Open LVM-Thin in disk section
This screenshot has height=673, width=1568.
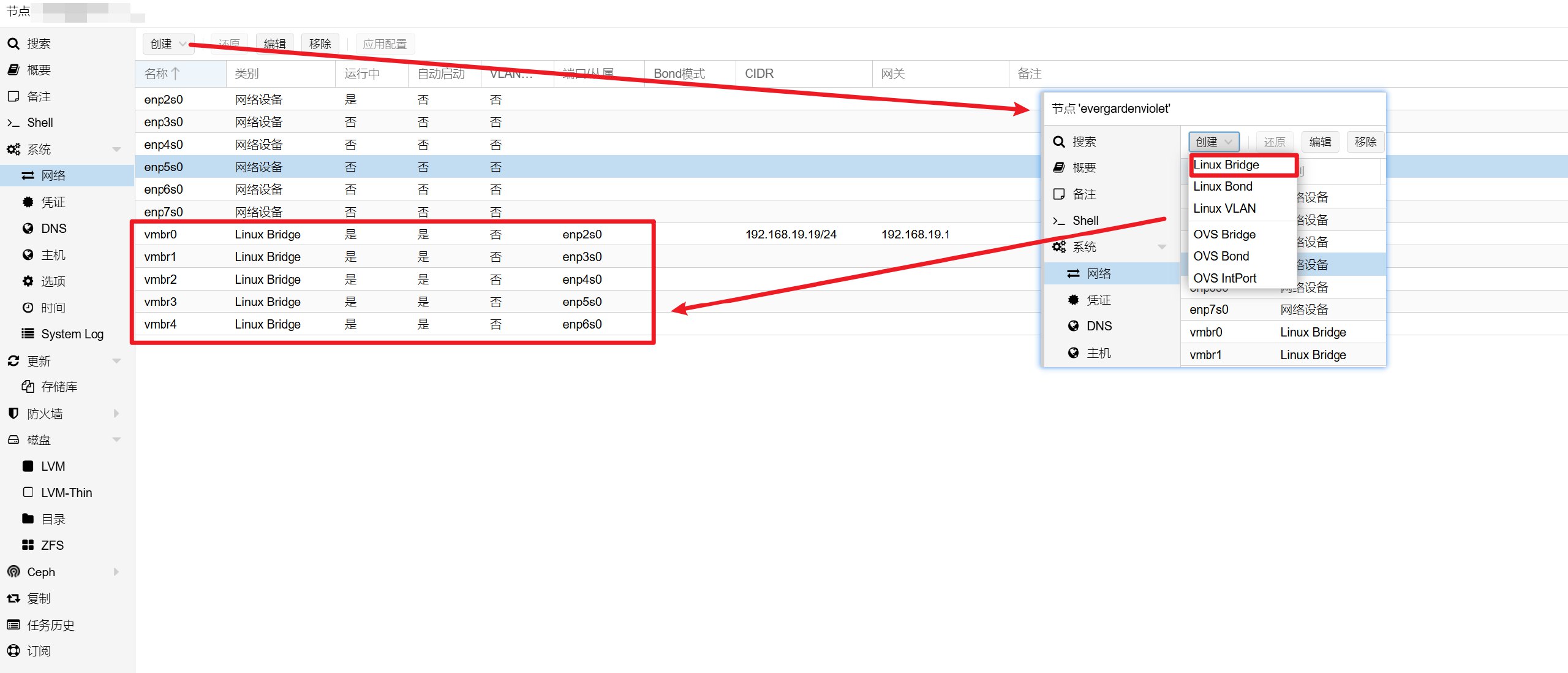[66, 493]
